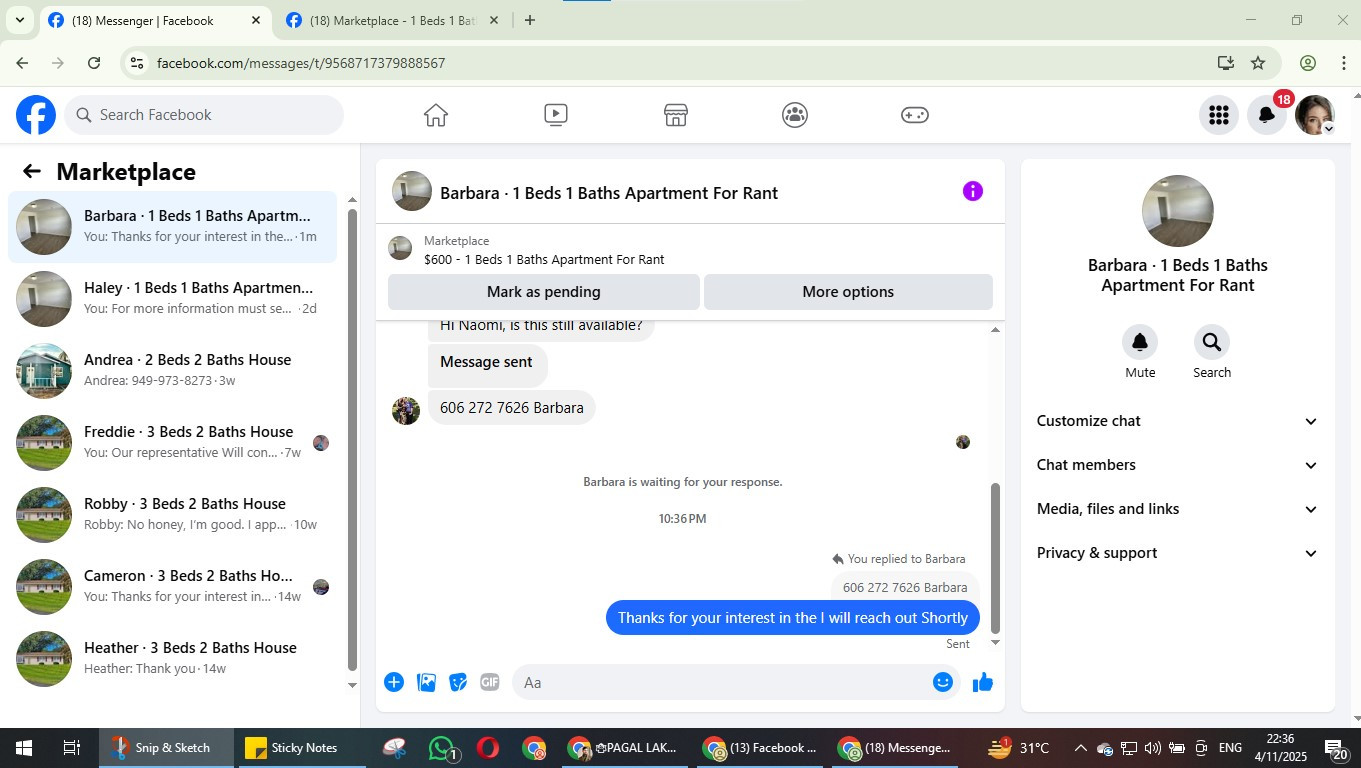Open the Windows Start menu
Screen dimensions: 1361x768
pos(23,748)
